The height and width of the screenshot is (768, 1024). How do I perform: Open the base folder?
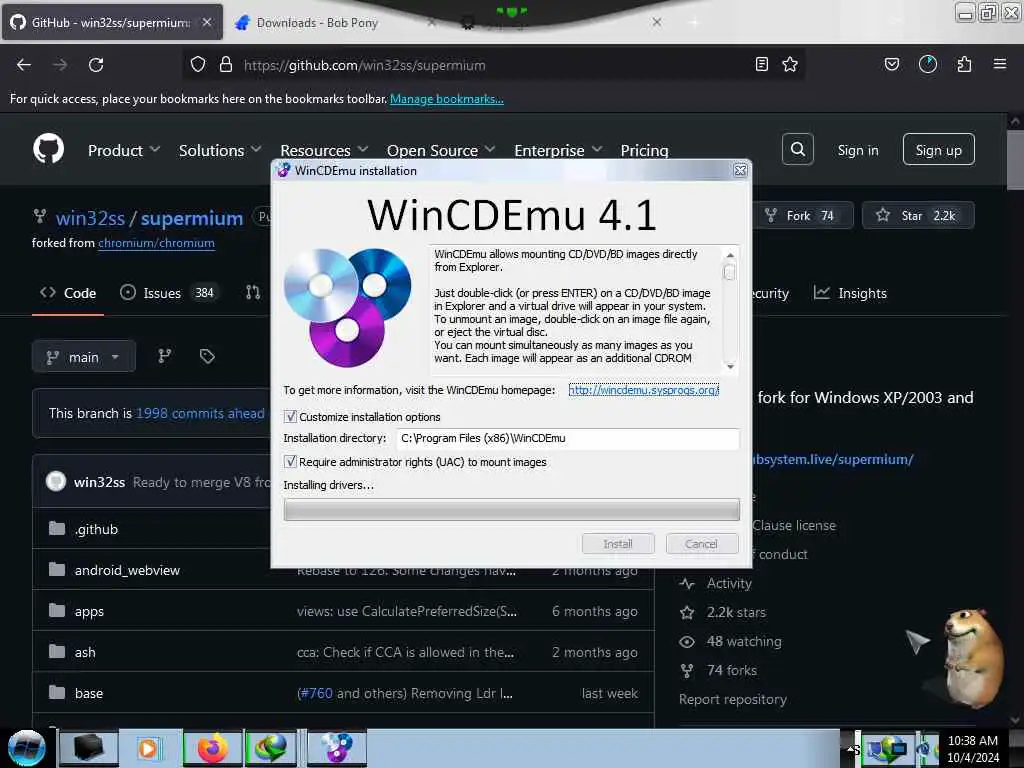point(89,694)
